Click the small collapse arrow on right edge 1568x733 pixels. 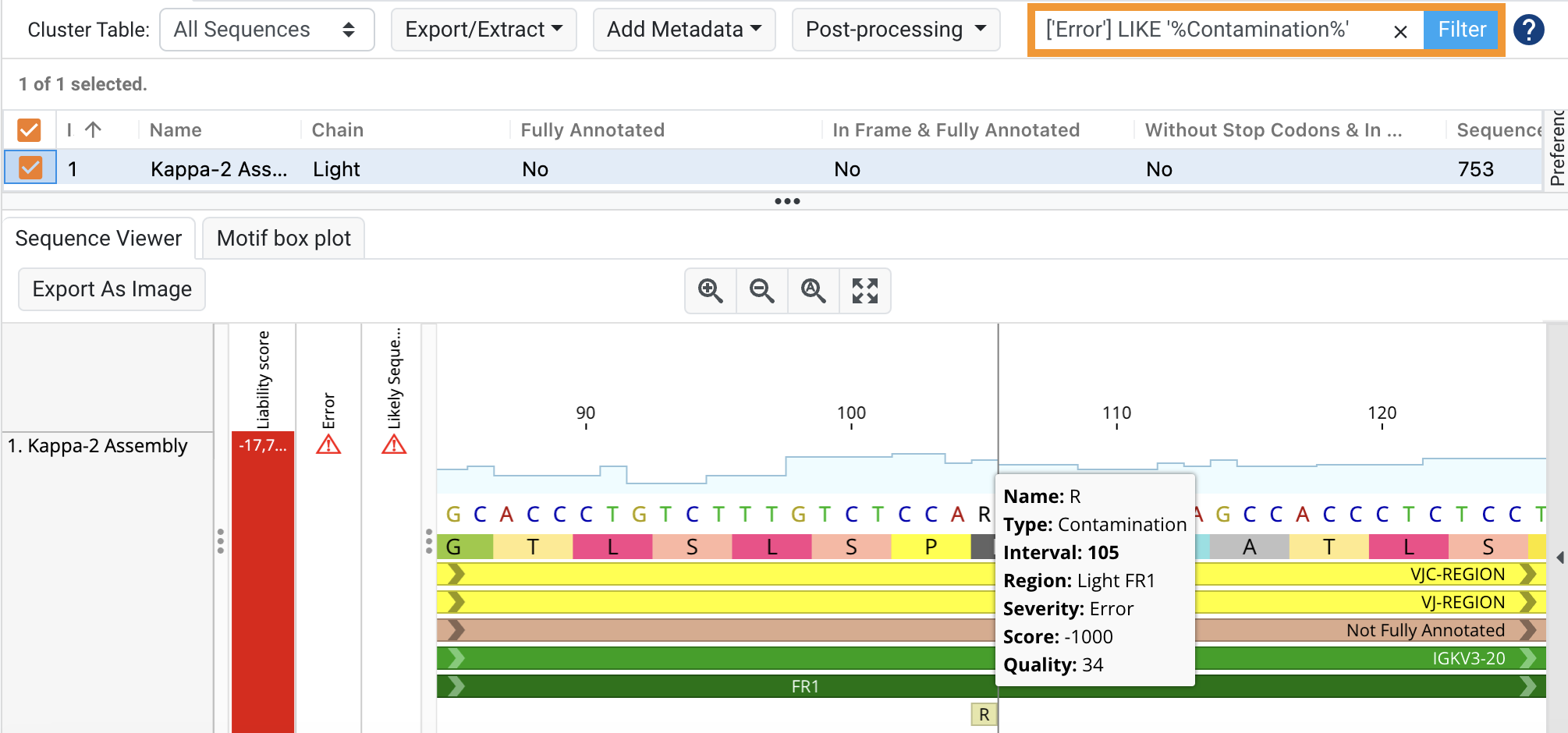[x=1559, y=558]
